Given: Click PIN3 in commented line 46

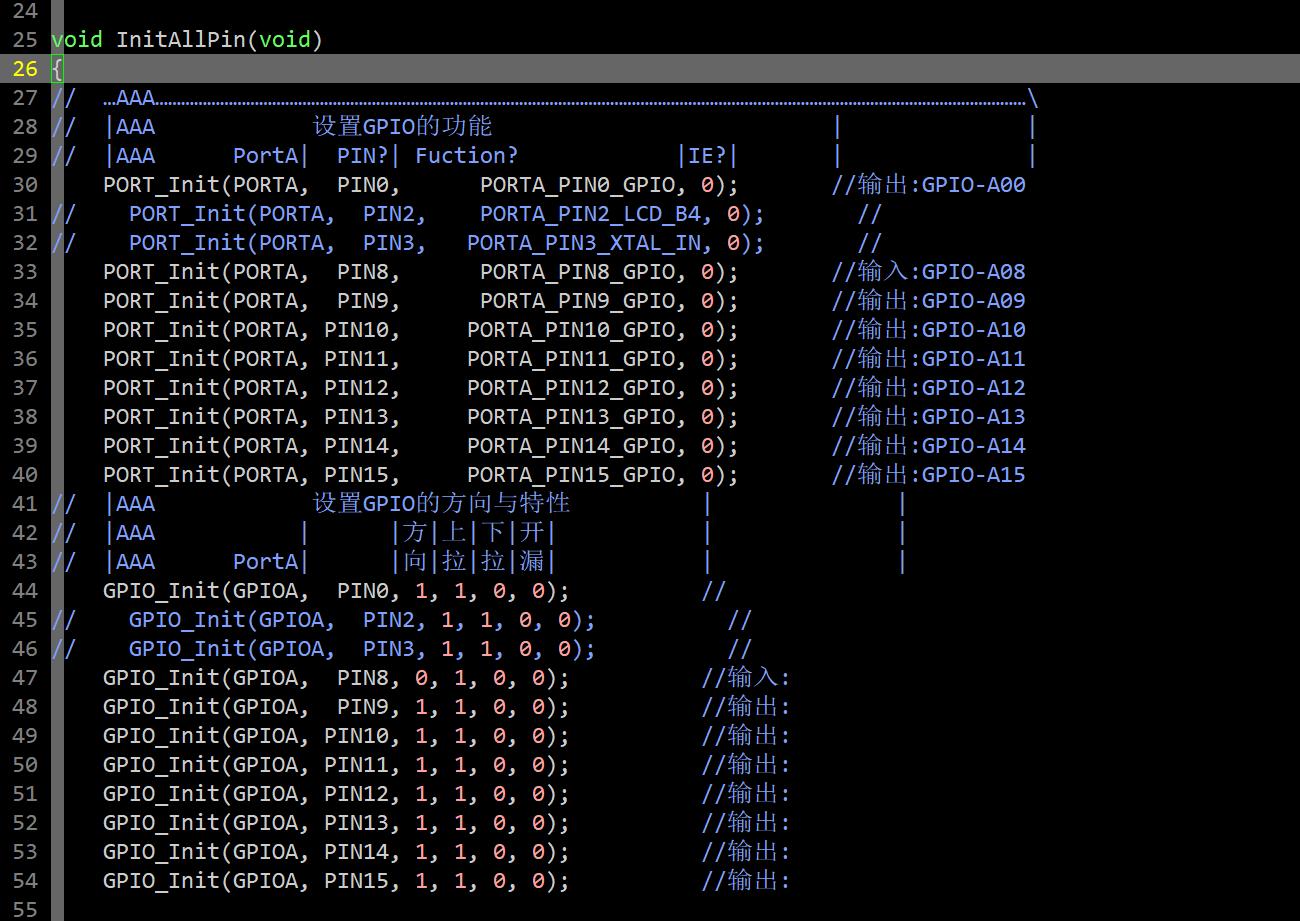Looking at the screenshot, I should [390, 649].
